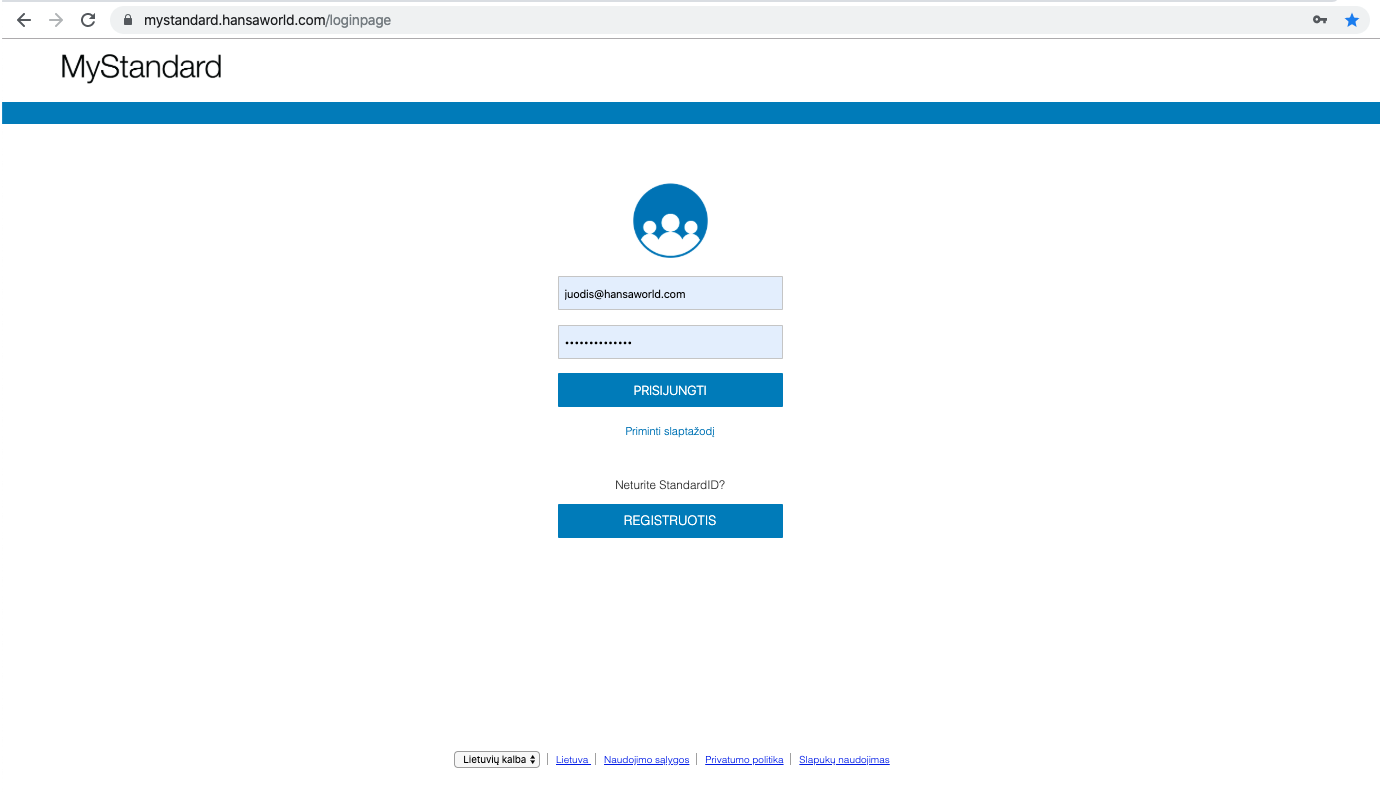Open the Lietuvių kalba language dropdown

point(497,760)
